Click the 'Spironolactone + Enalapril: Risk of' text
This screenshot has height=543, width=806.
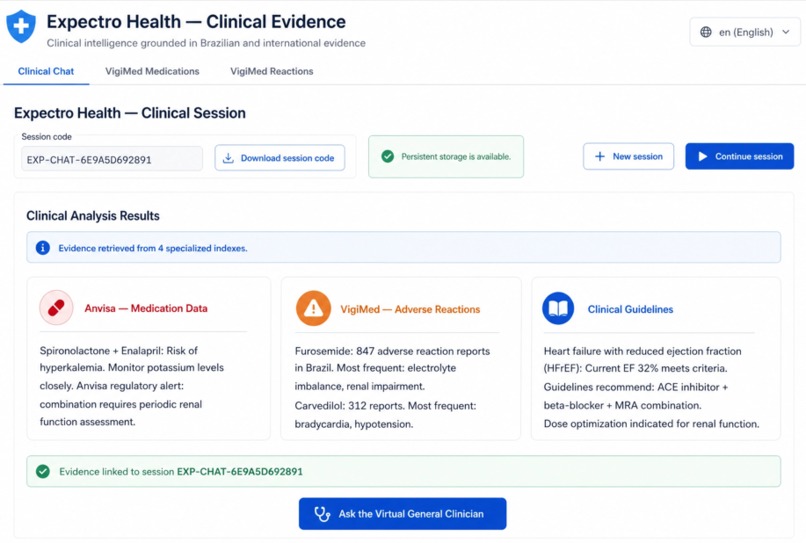point(119,351)
